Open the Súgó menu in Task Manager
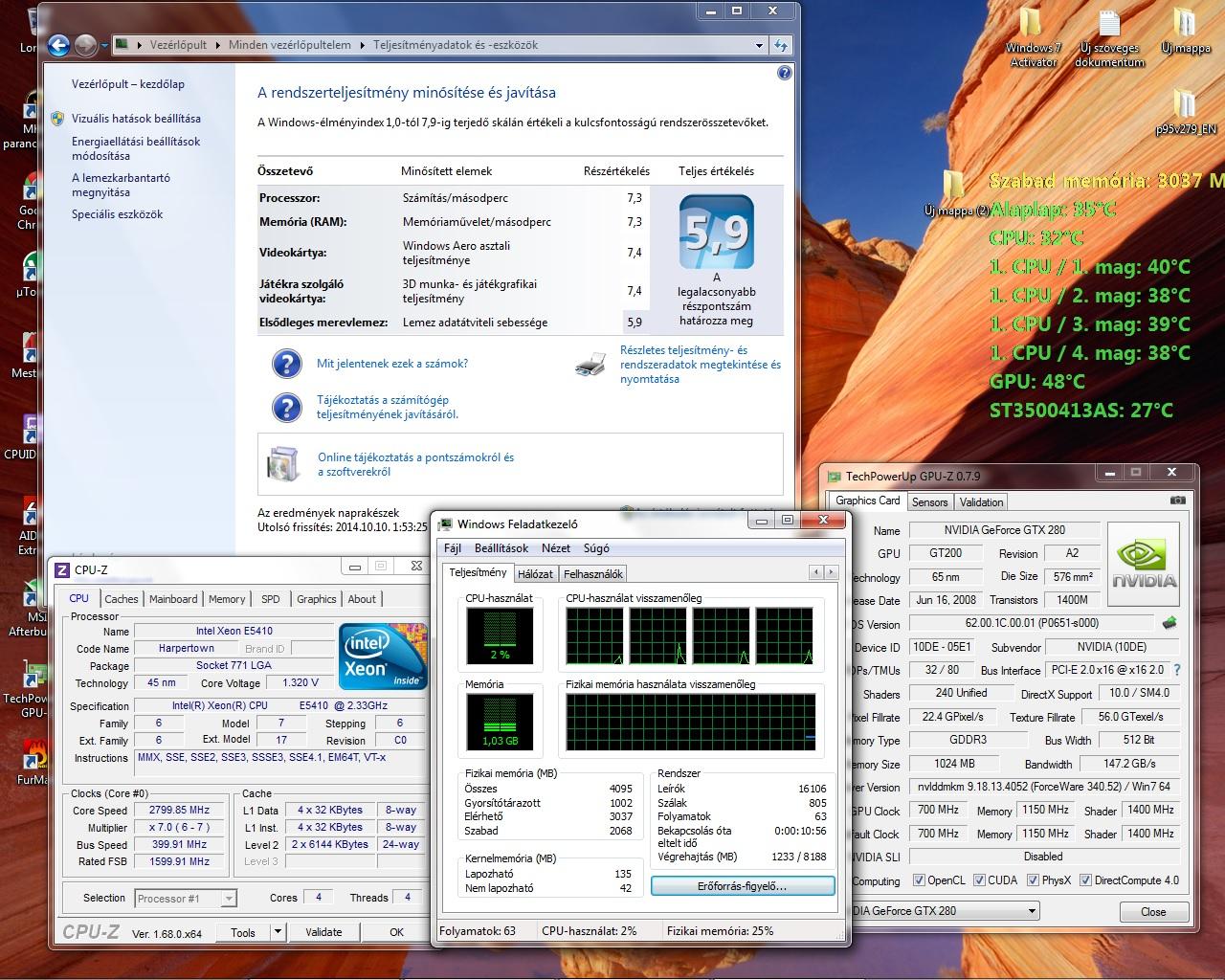This screenshot has width=1225, height=980. coord(596,548)
